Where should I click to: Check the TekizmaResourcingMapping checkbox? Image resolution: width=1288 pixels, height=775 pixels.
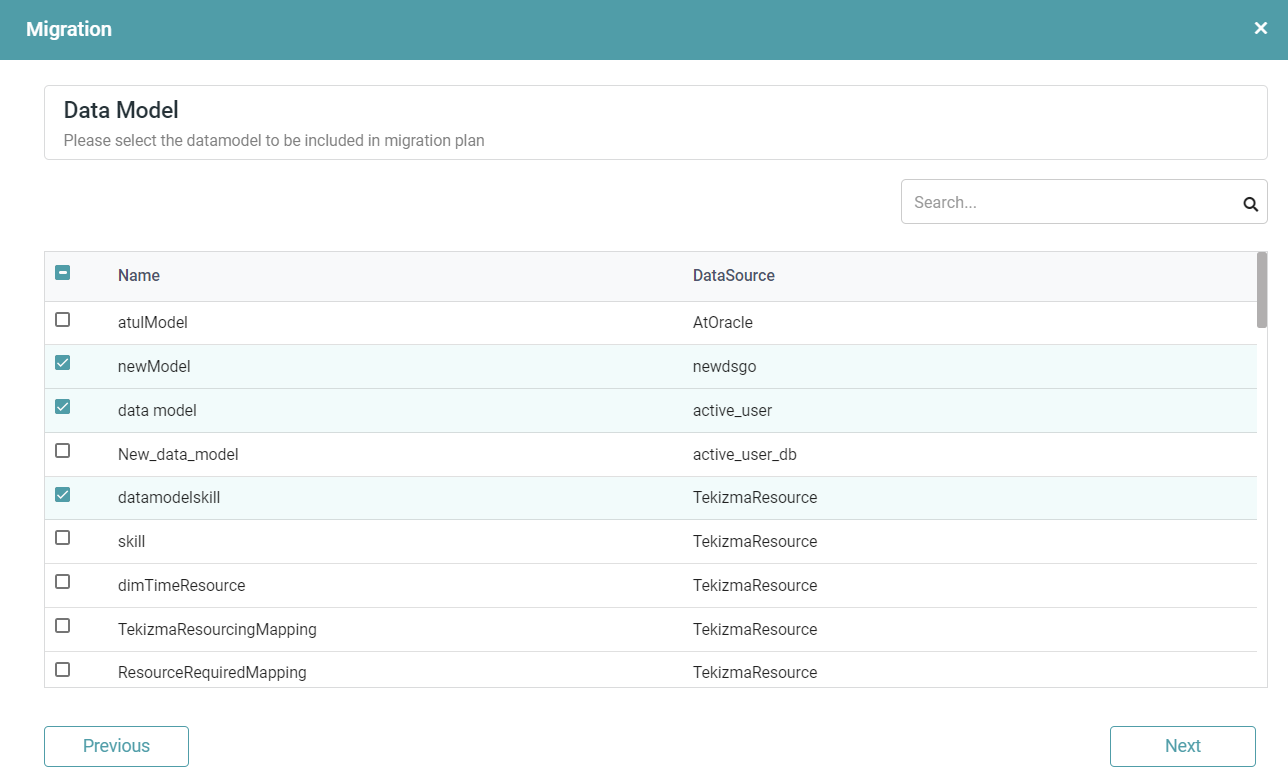tap(62, 626)
